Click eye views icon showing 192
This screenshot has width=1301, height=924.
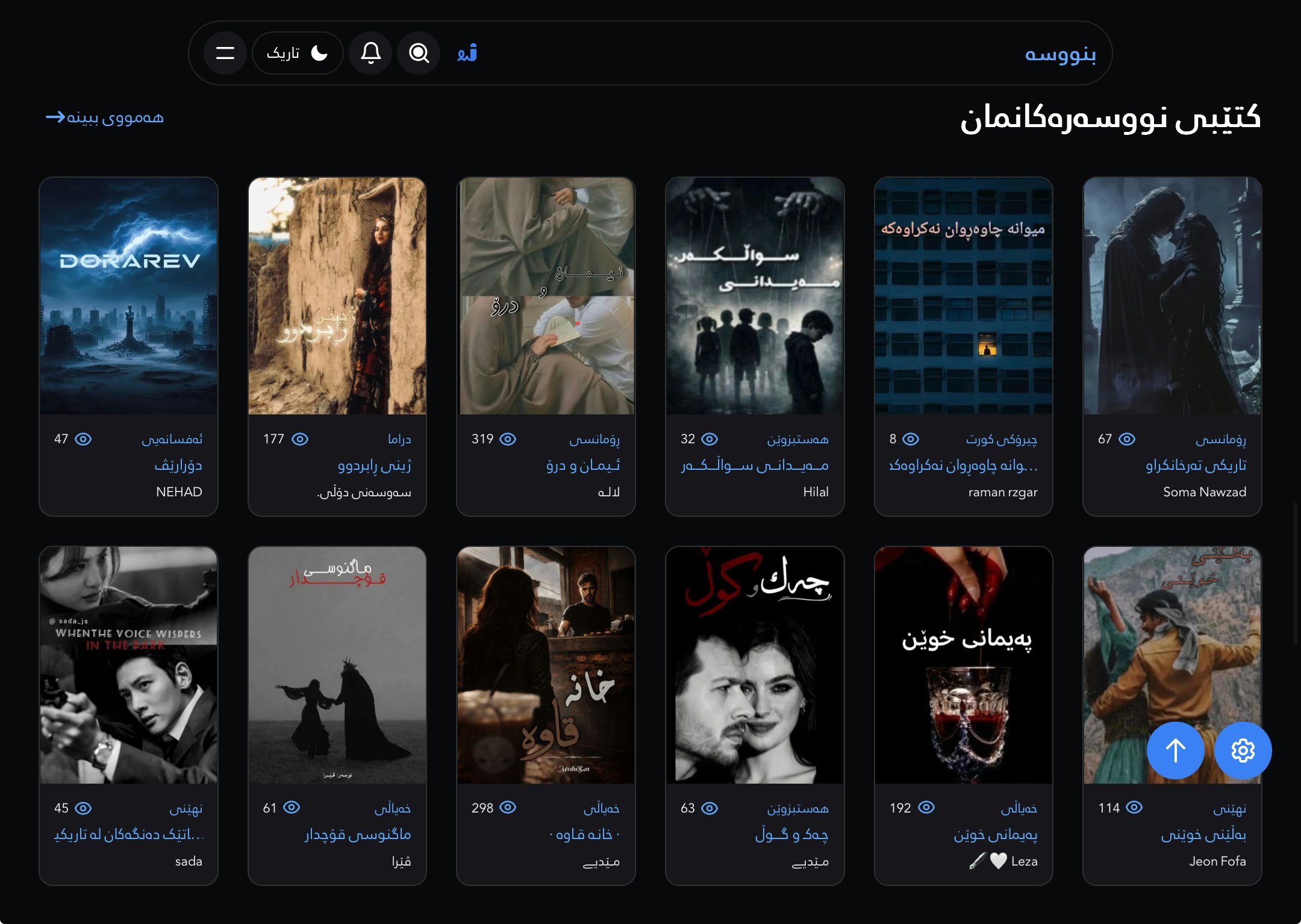926,807
